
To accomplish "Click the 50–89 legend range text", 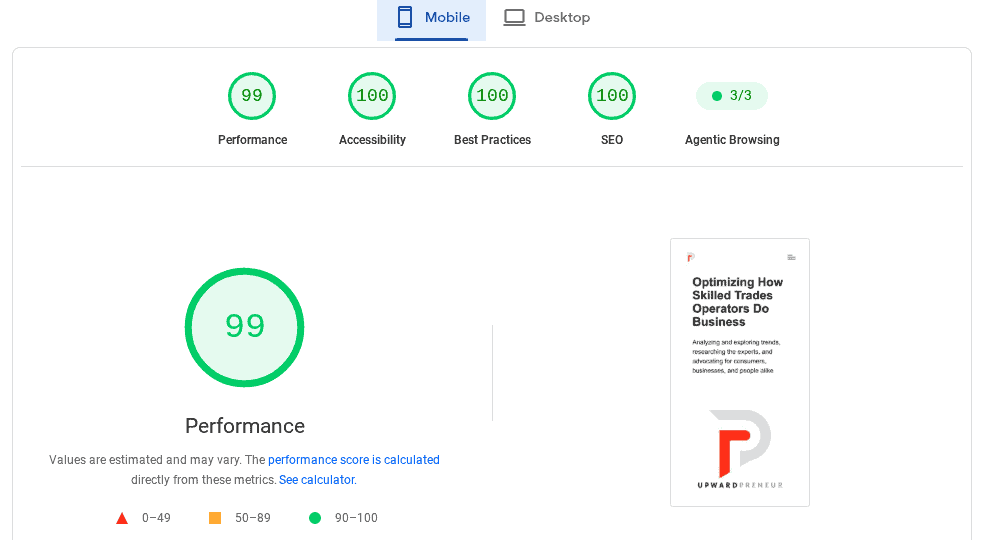I will tap(253, 518).
